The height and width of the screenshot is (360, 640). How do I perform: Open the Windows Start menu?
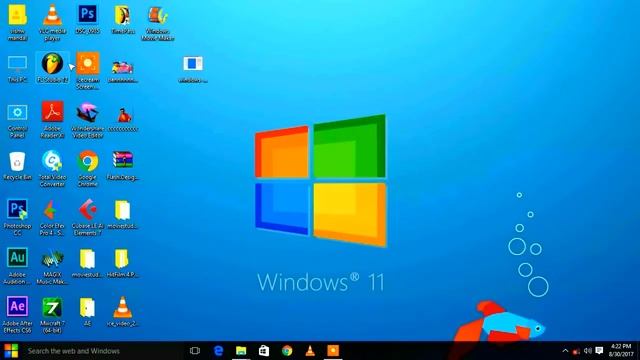point(11,351)
